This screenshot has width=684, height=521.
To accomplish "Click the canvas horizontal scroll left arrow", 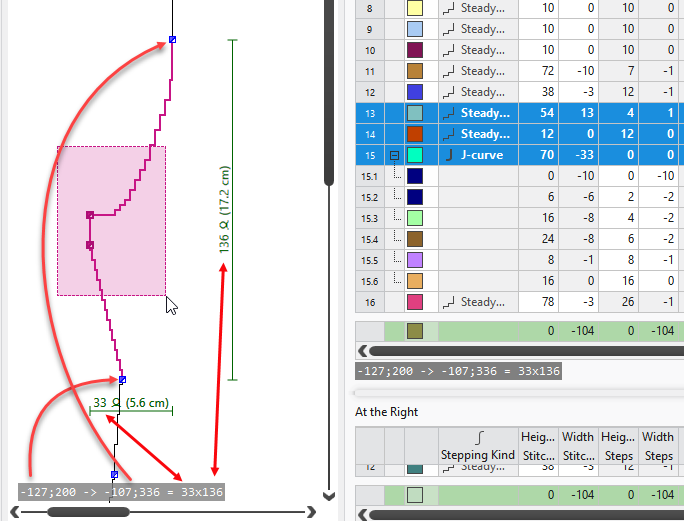I will click(x=19, y=512).
